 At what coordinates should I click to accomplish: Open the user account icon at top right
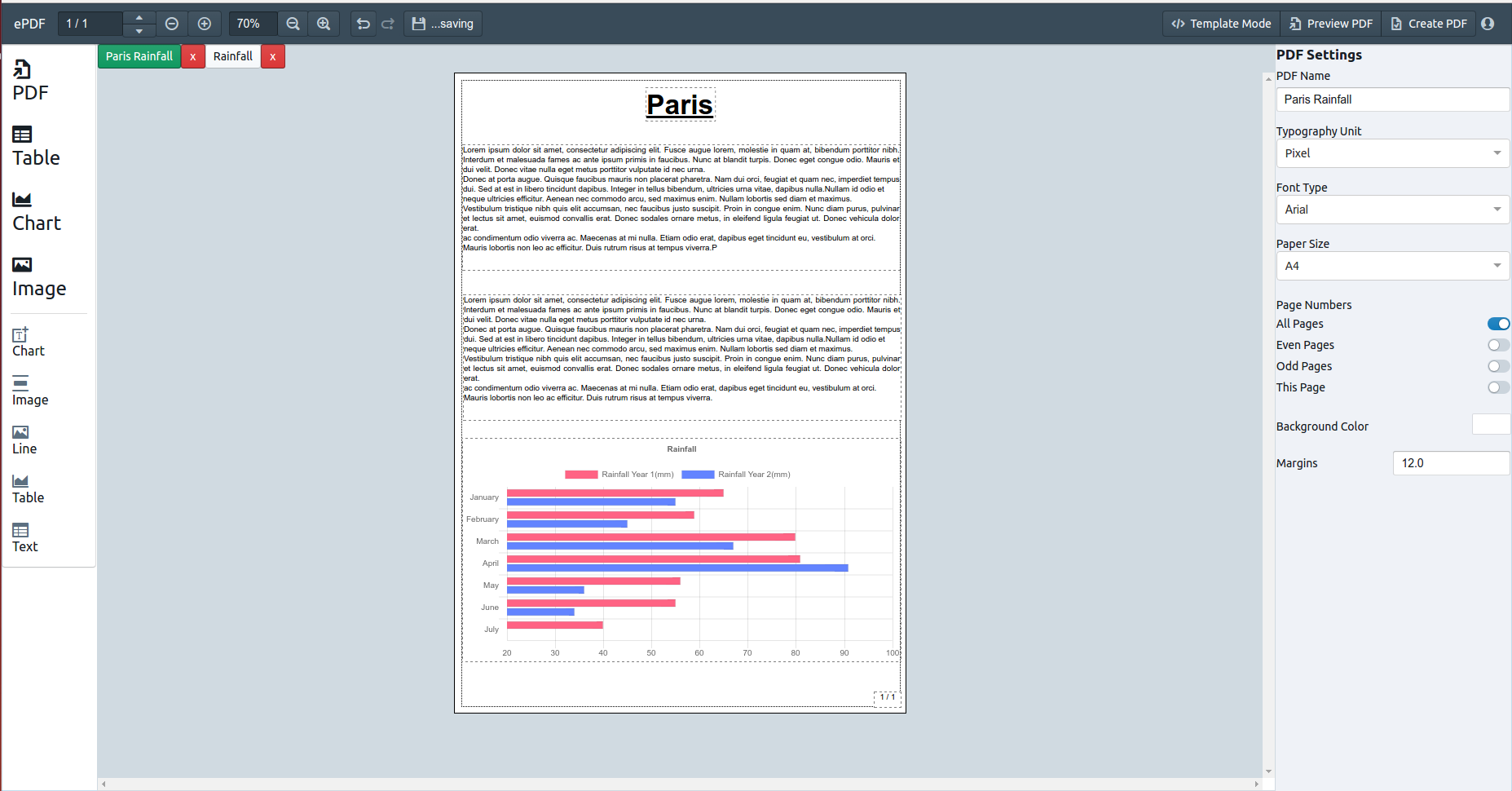pyautogui.click(x=1488, y=24)
